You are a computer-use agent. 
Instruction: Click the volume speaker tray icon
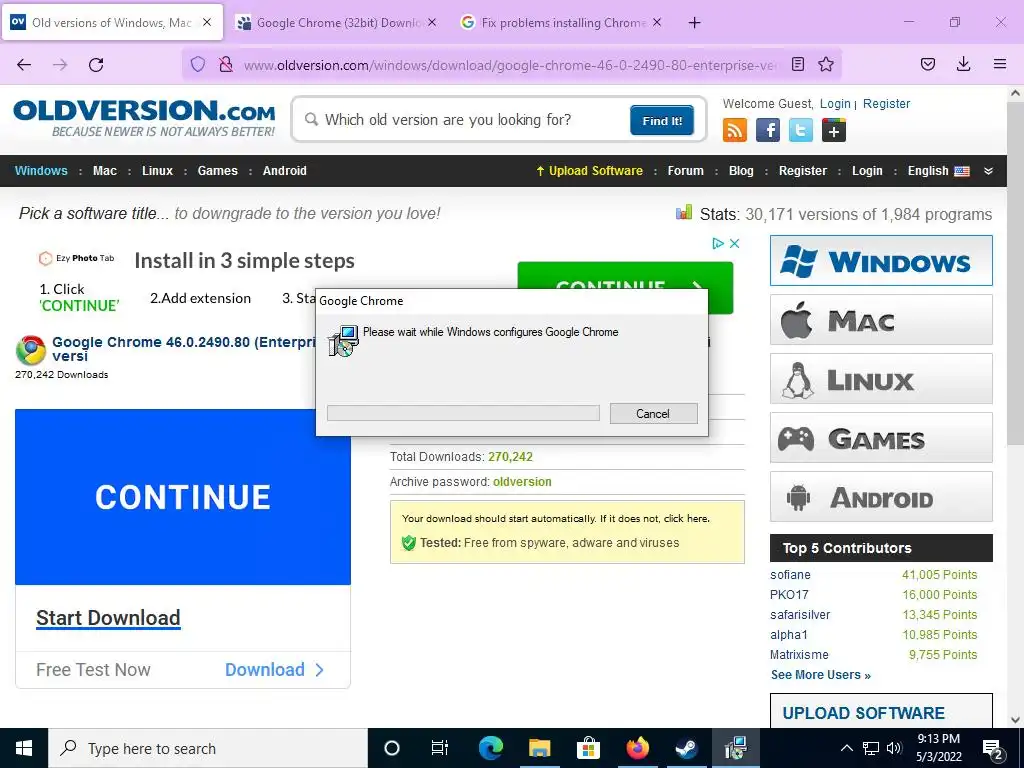895,748
